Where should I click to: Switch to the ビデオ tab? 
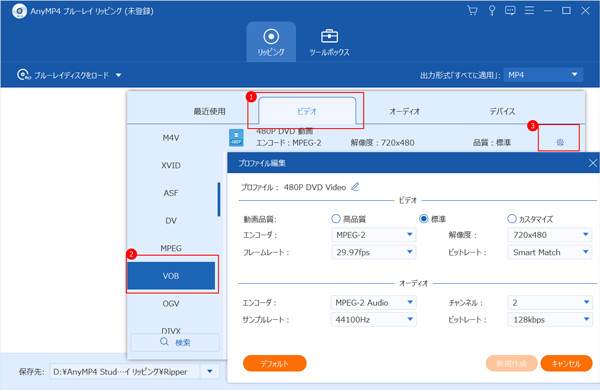coord(307,111)
